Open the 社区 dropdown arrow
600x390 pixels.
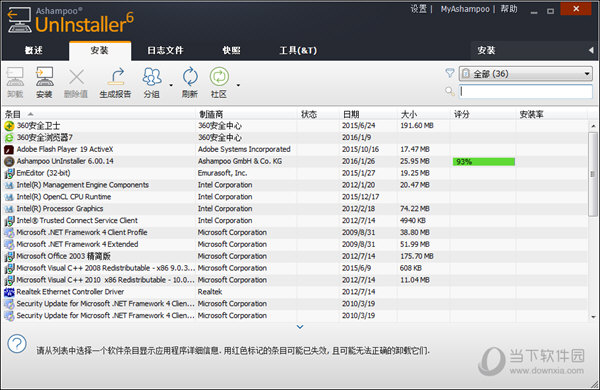(x=238, y=85)
